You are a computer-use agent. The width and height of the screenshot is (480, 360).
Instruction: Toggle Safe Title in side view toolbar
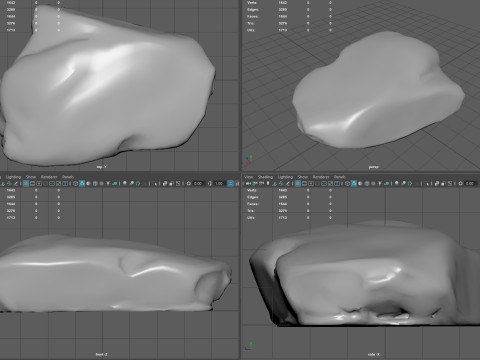[x=337, y=183]
